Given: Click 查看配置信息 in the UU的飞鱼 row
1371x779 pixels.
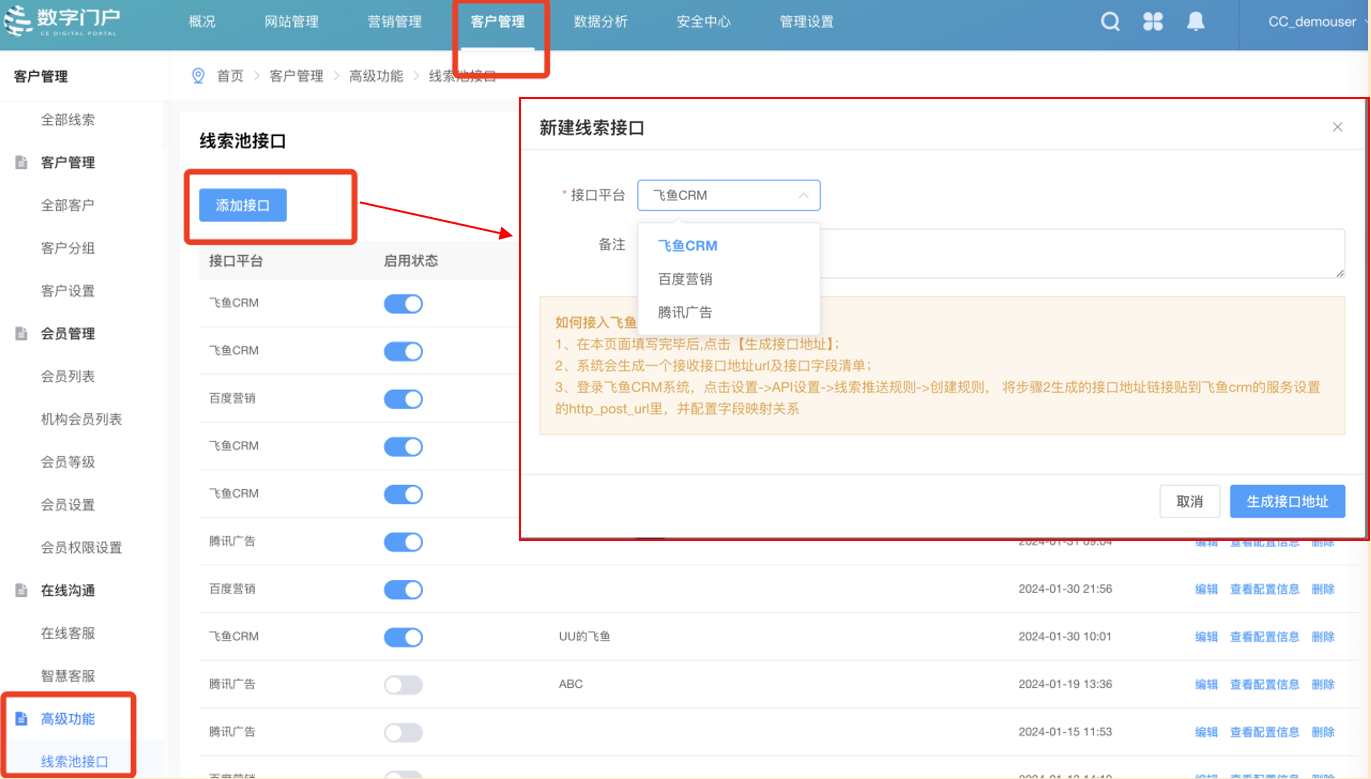Looking at the screenshot, I should coord(1264,636).
